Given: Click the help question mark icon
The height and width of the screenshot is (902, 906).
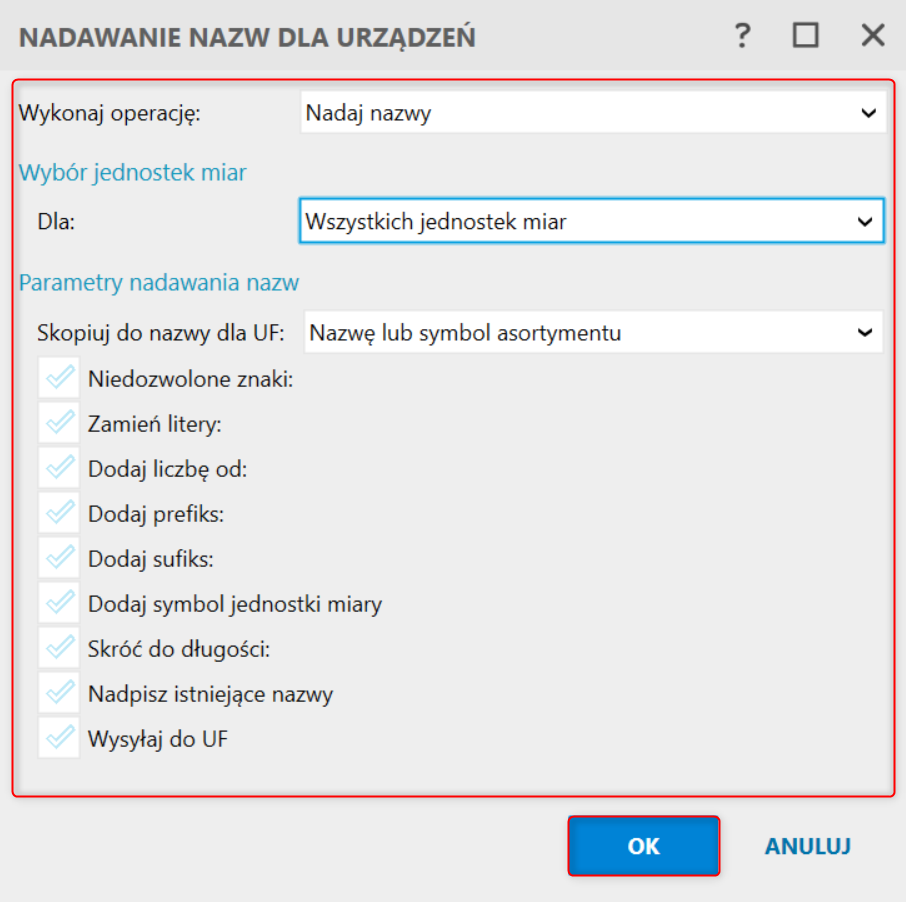Looking at the screenshot, I should click(742, 37).
